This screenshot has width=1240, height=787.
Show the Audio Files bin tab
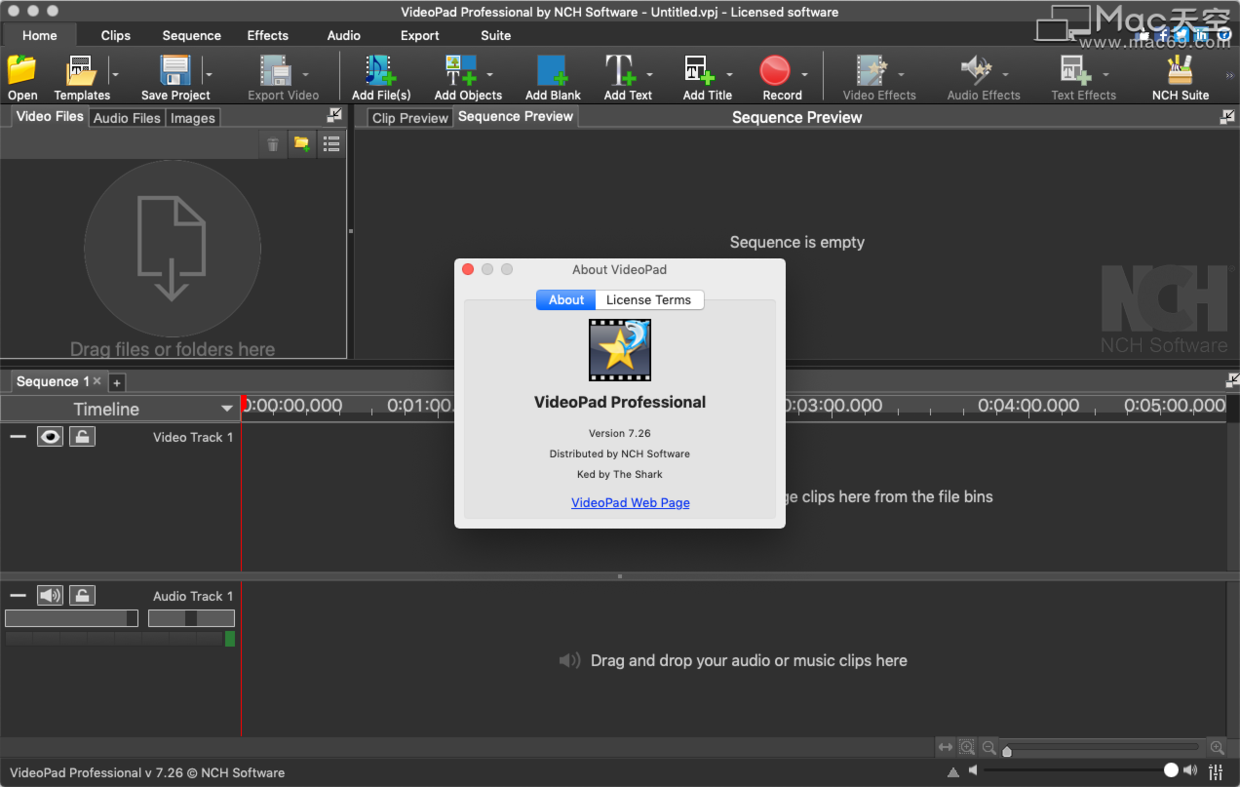point(127,118)
